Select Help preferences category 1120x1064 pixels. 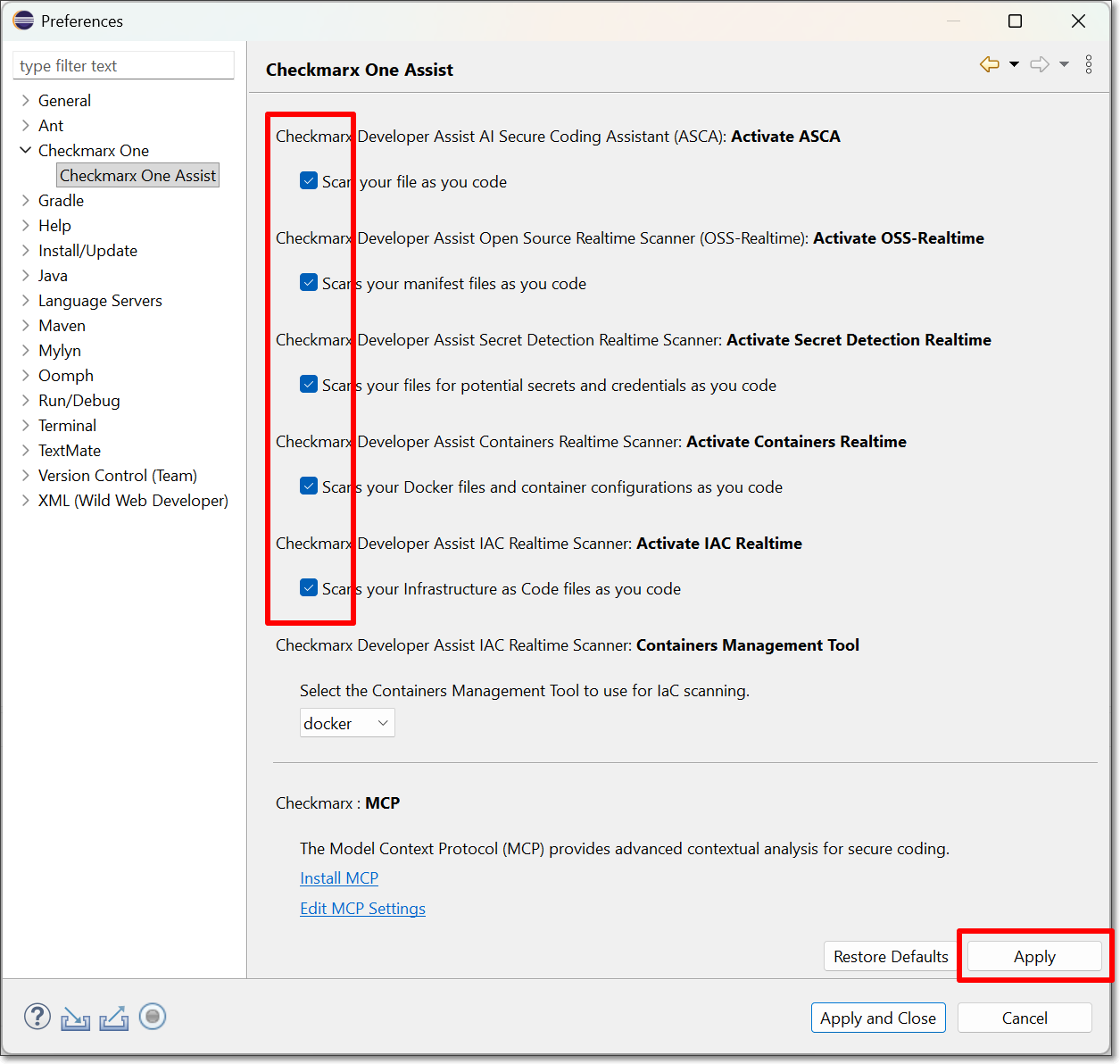(x=54, y=225)
